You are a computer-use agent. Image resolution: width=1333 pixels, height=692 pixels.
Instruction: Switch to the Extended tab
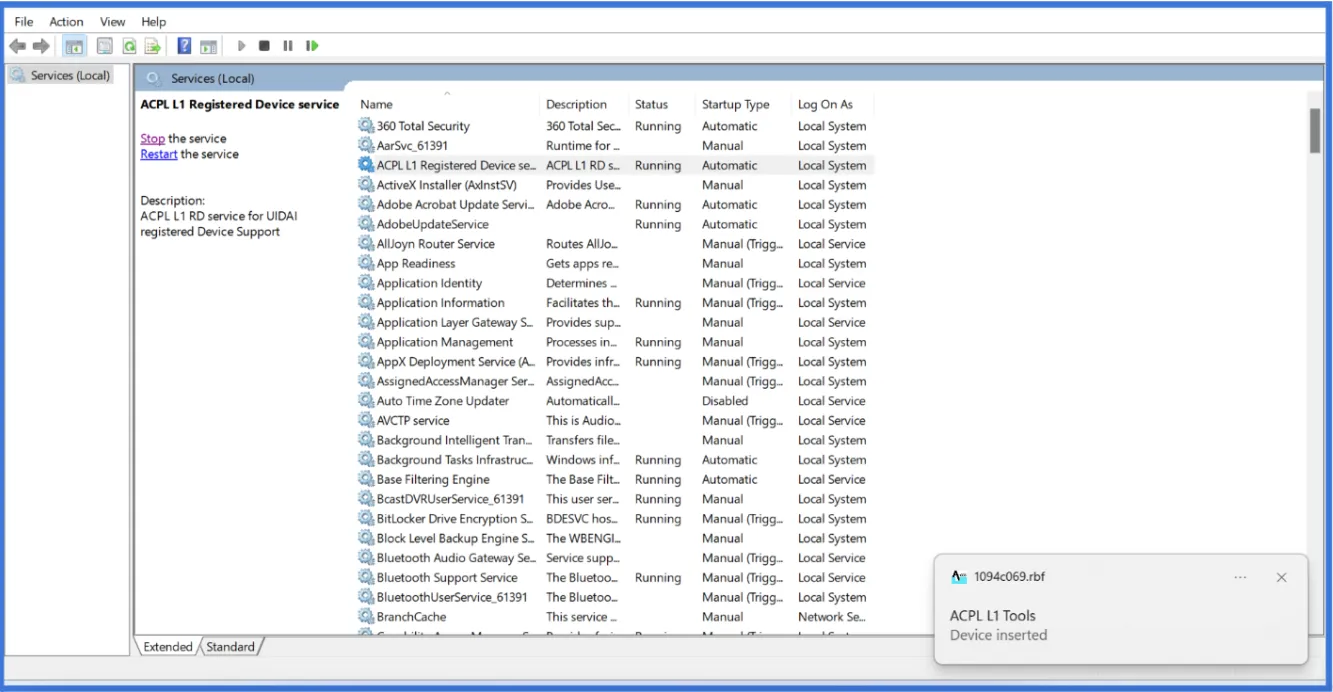168,647
